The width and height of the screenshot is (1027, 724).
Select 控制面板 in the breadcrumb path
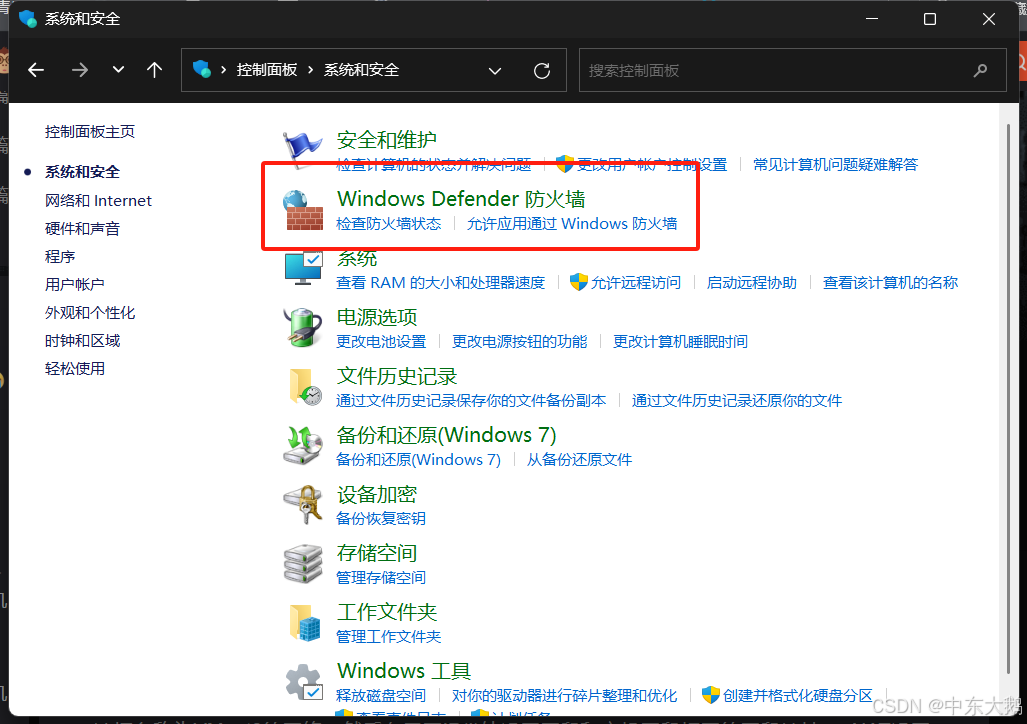click(267, 69)
